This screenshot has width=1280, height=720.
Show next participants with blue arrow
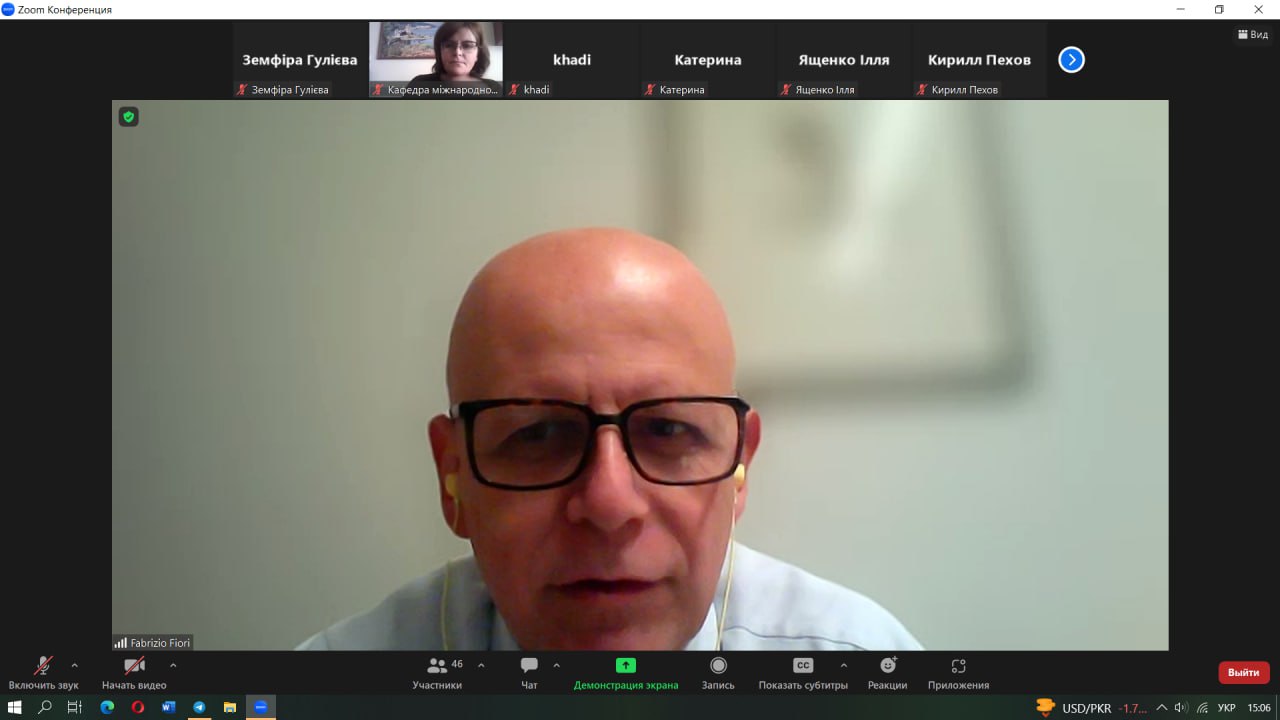coord(1071,60)
